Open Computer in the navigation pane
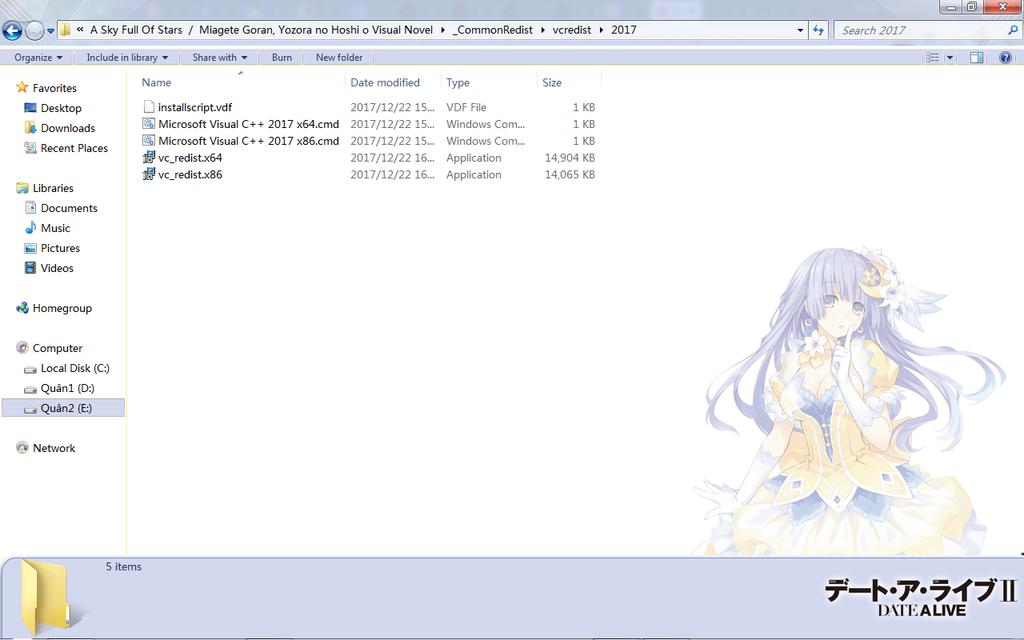The width and height of the screenshot is (1024, 640). 57,349
